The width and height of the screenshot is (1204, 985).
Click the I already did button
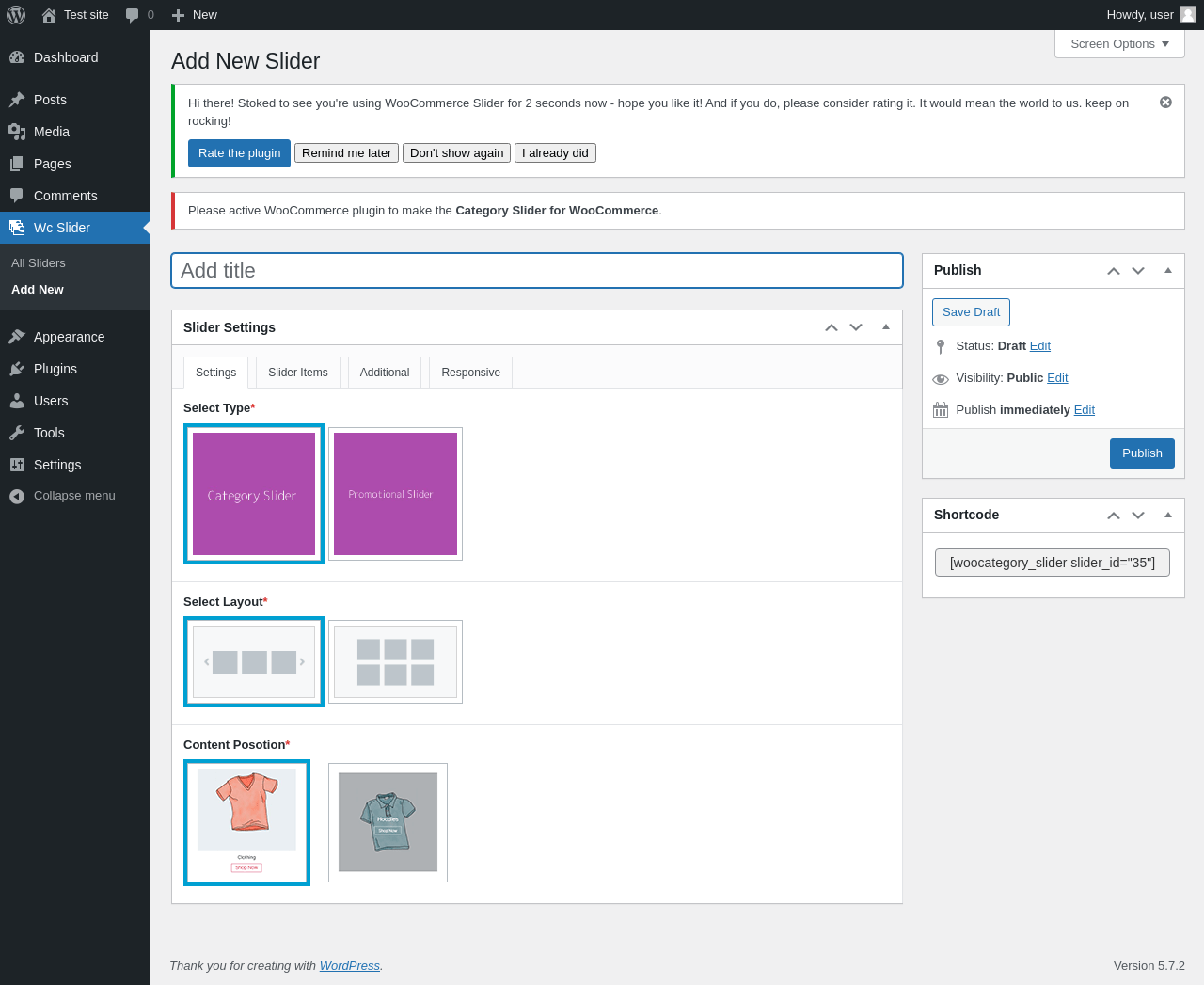tap(555, 153)
